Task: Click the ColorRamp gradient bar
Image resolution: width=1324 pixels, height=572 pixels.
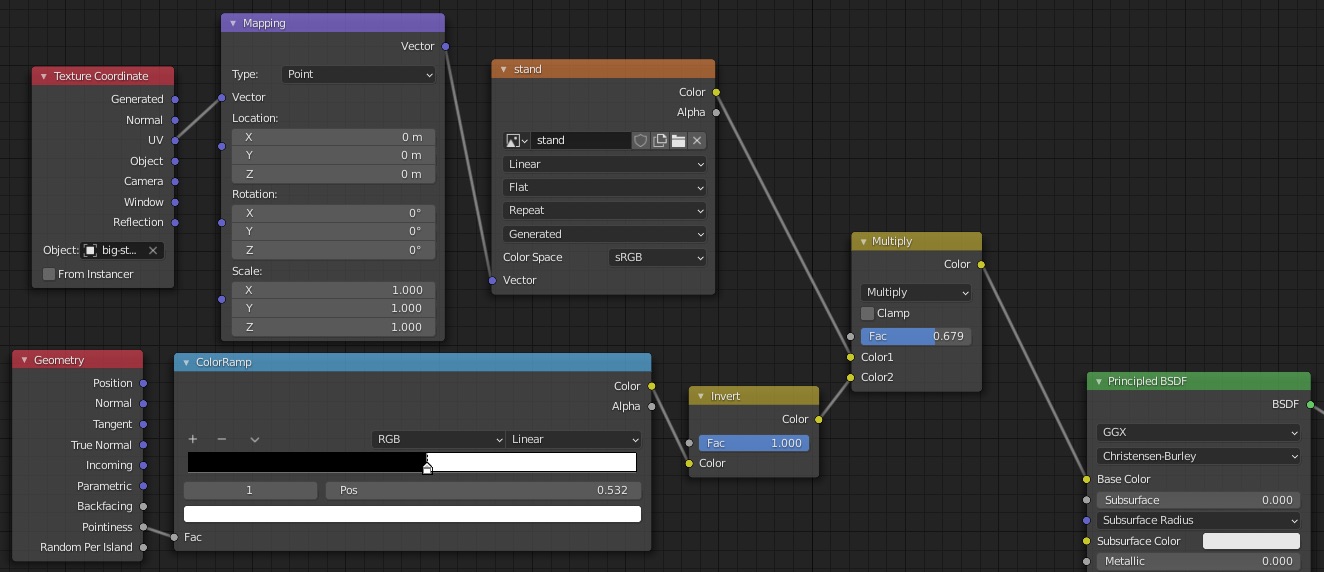Action: [x=412, y=461]
